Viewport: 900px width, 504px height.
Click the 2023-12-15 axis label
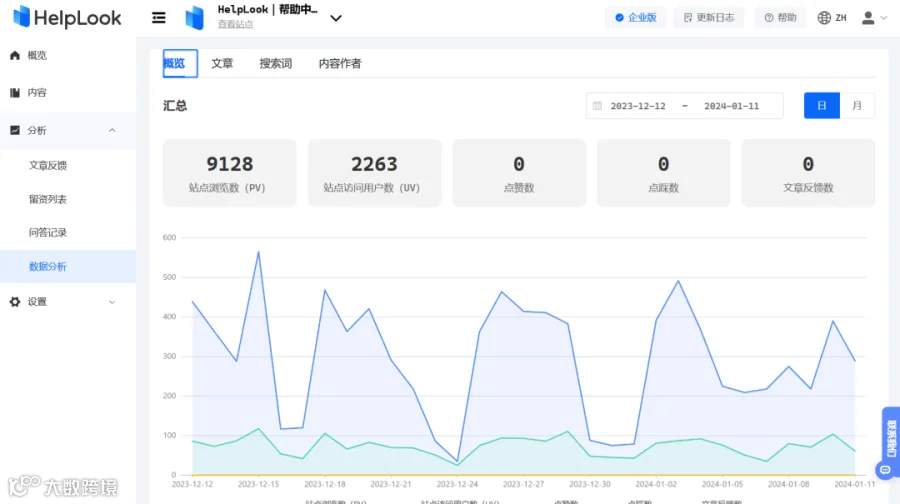(258, 484)
